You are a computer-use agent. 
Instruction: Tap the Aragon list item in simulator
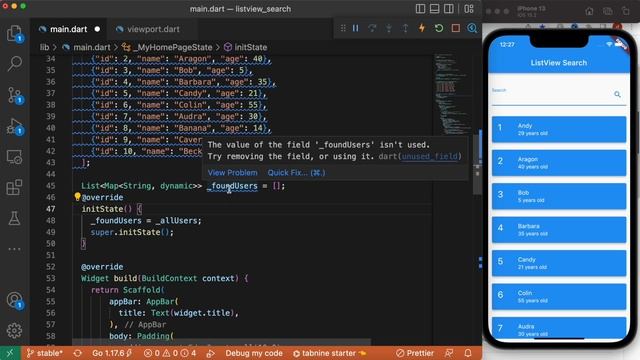click(x=559, y=163)
